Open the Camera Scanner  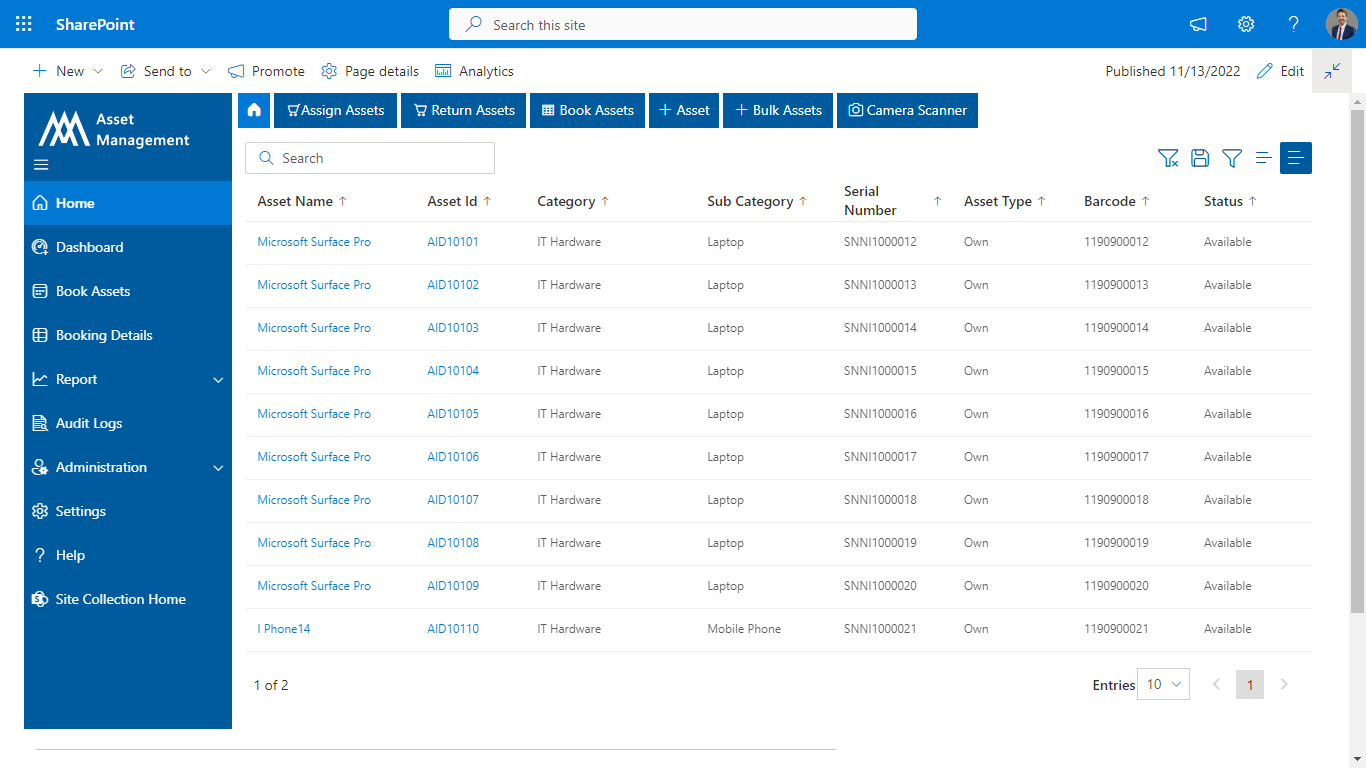(907, 110)
